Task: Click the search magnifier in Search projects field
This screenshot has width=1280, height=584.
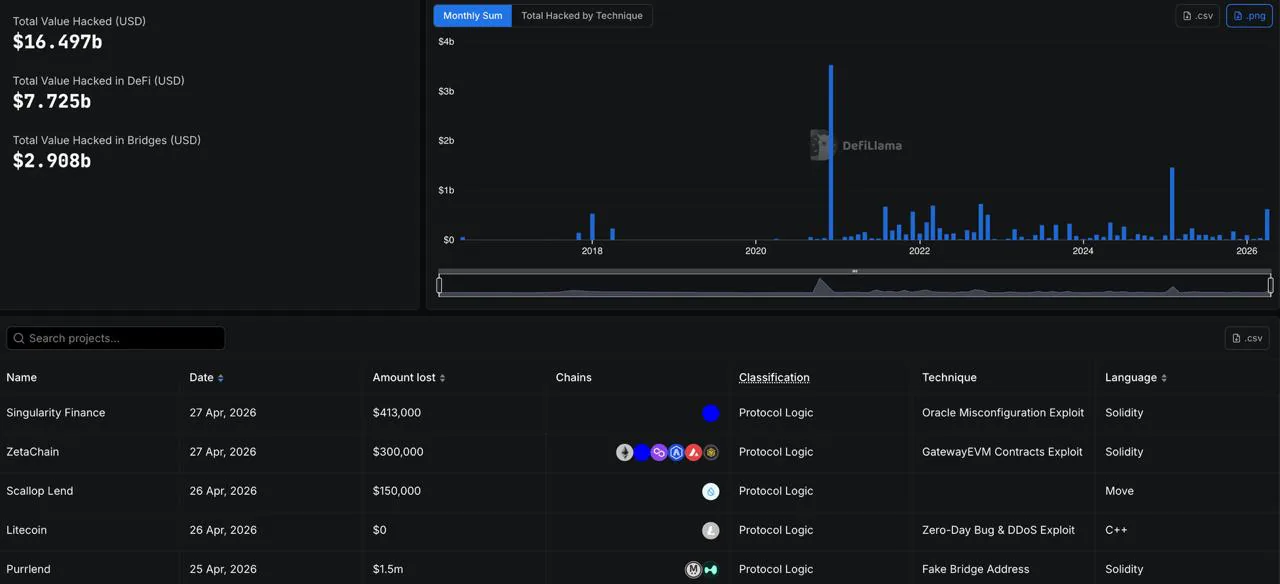Action: 19,337
